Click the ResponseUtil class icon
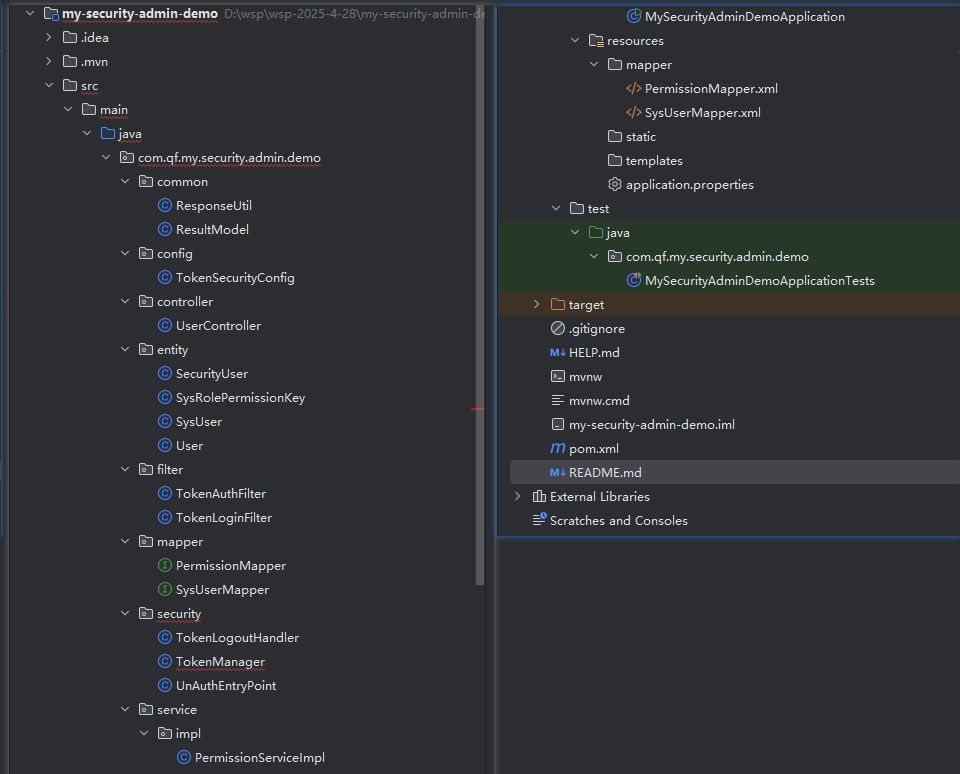960x774 pixels. click(165, 205)
